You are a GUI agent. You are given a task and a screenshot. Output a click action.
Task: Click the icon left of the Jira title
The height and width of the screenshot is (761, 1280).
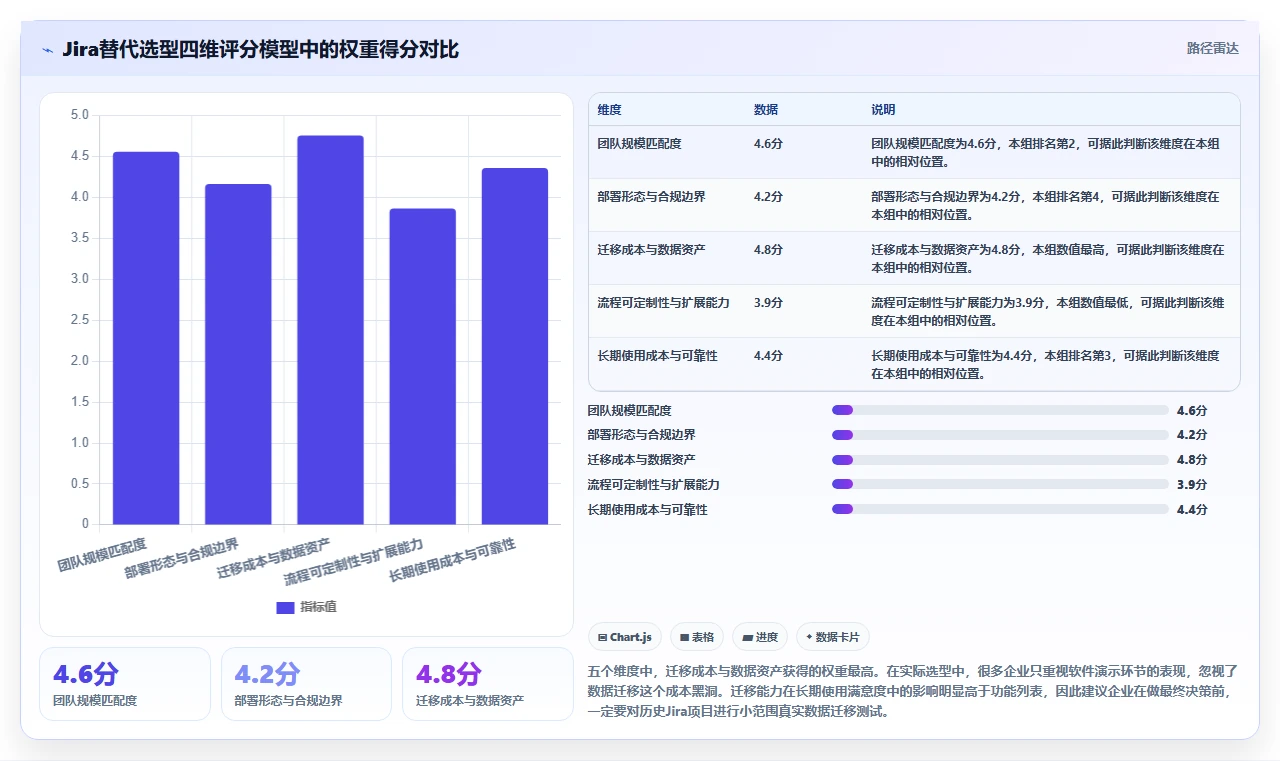(x=47, y=50)
